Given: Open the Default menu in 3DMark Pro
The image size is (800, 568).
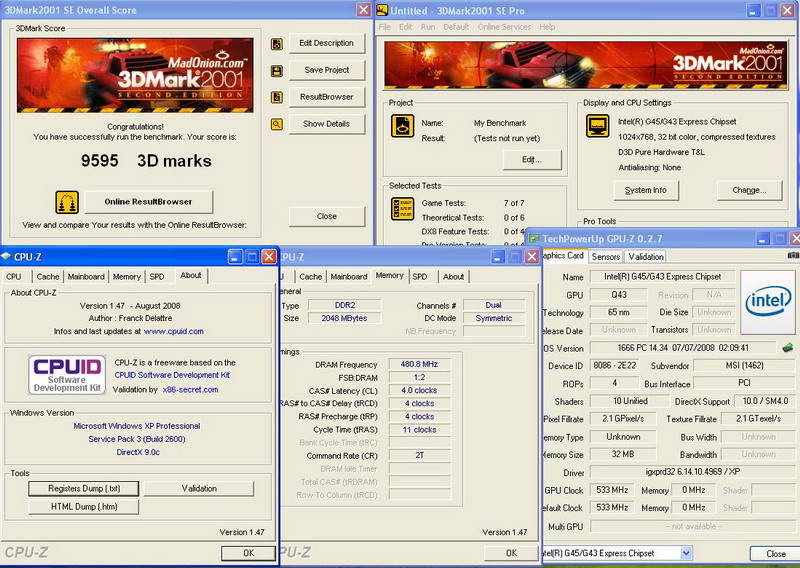Looking at the screenshot, I should pos(456,27).
